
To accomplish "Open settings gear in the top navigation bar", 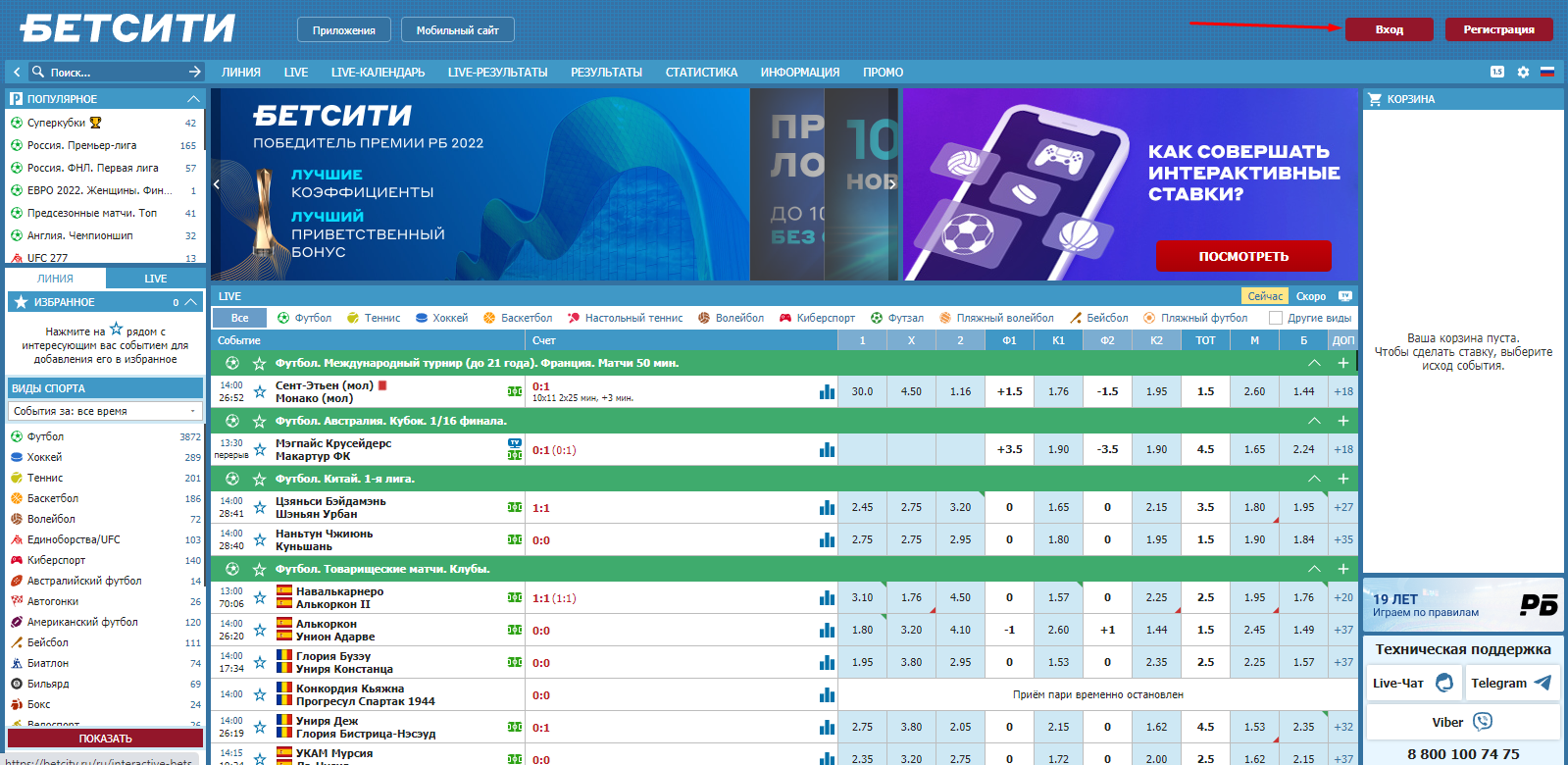I will pyautogui.click(x=1523, y=72).
